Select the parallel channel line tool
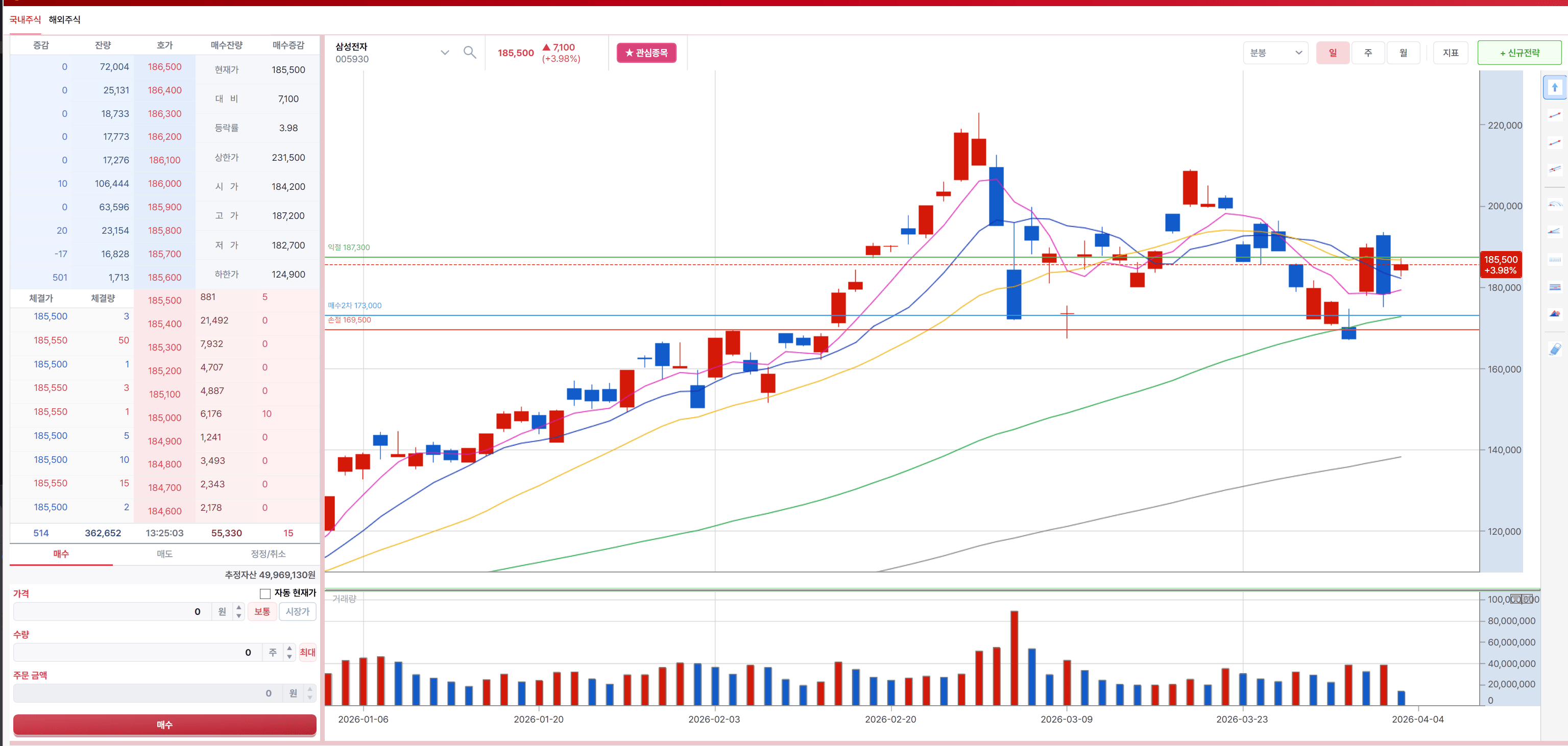This screenshot has width=1568, height=746. pyautogui.click(x=1554, y=169)
